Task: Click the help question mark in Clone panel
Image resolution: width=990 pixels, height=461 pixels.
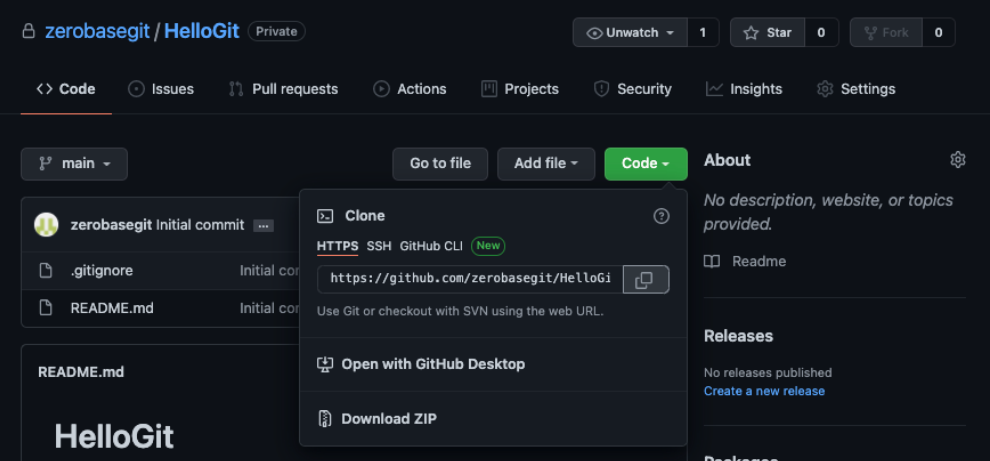Action: [x=661, y=216]
